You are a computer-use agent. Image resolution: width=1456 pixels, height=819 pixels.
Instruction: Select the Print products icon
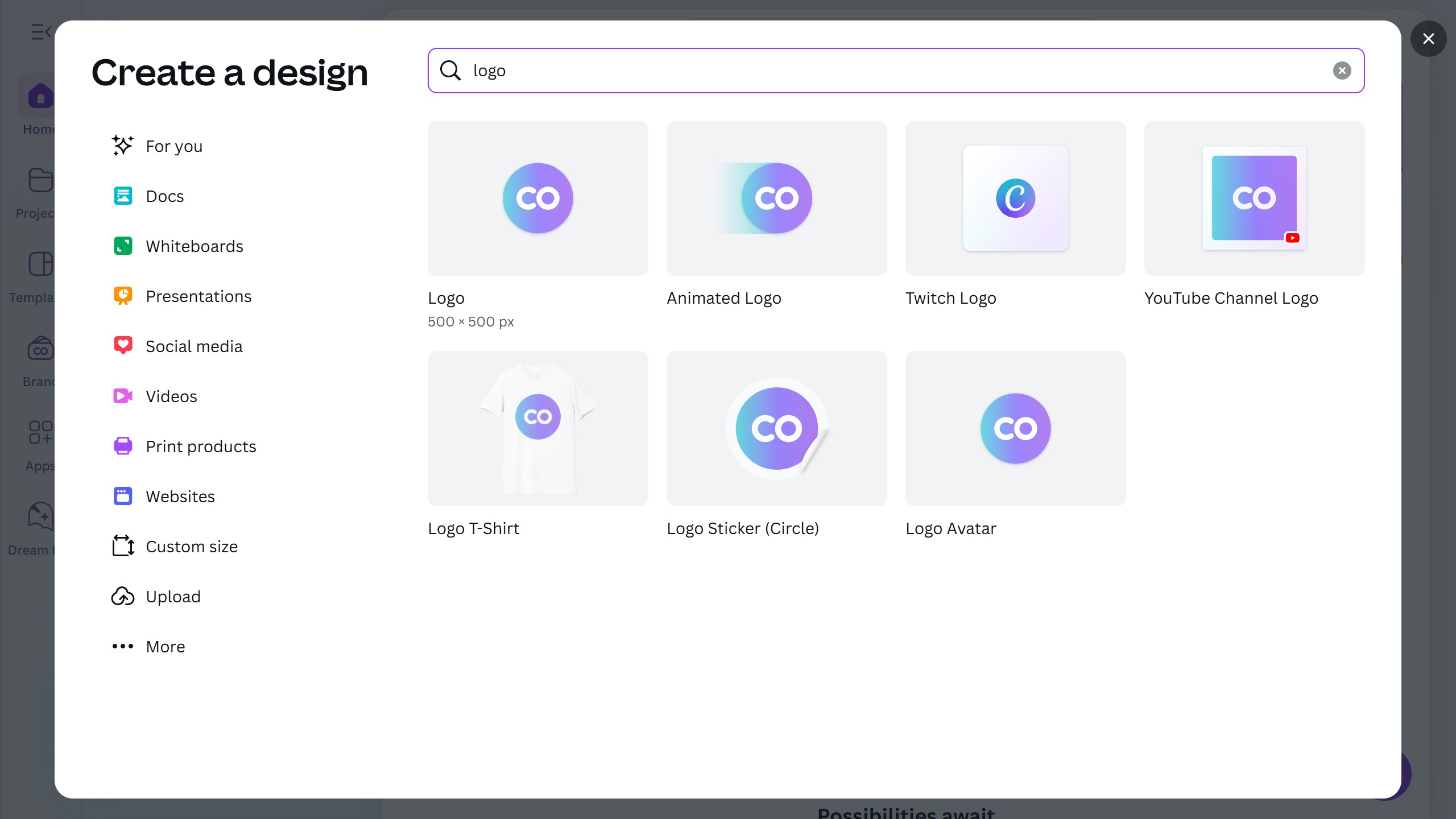[x=122, y=446]
